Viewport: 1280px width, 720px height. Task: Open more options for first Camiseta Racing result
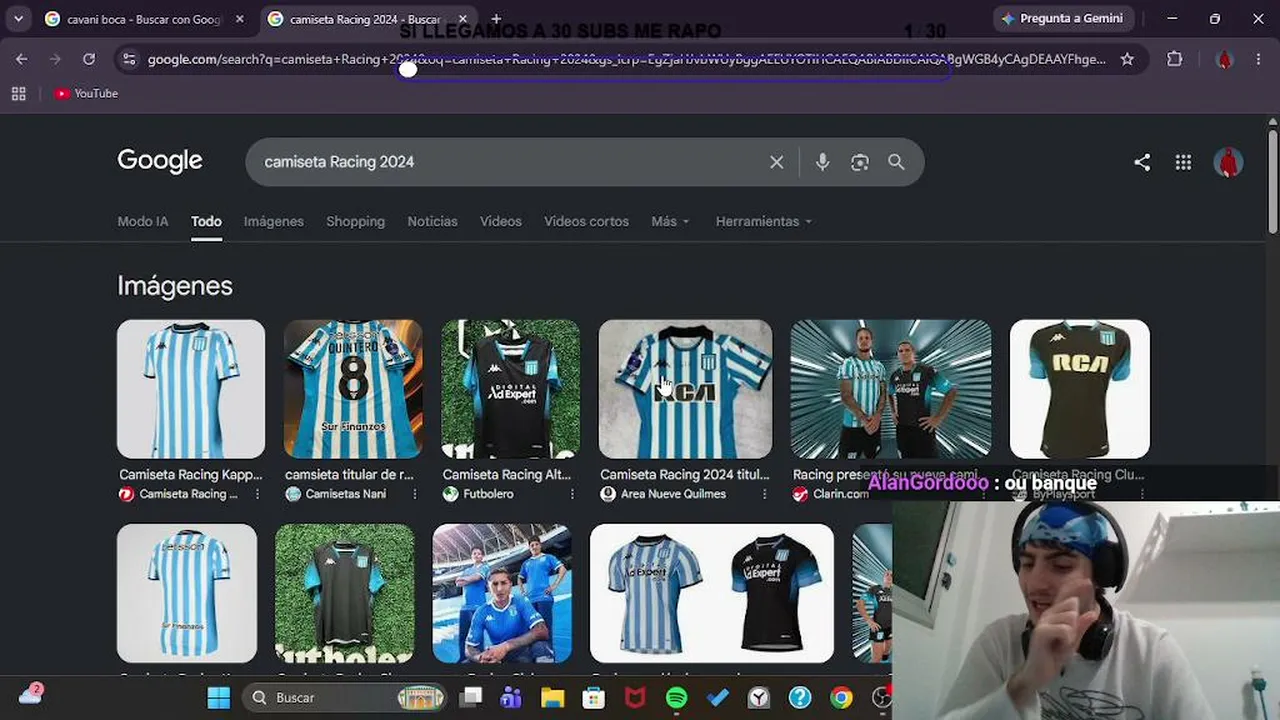257,494
